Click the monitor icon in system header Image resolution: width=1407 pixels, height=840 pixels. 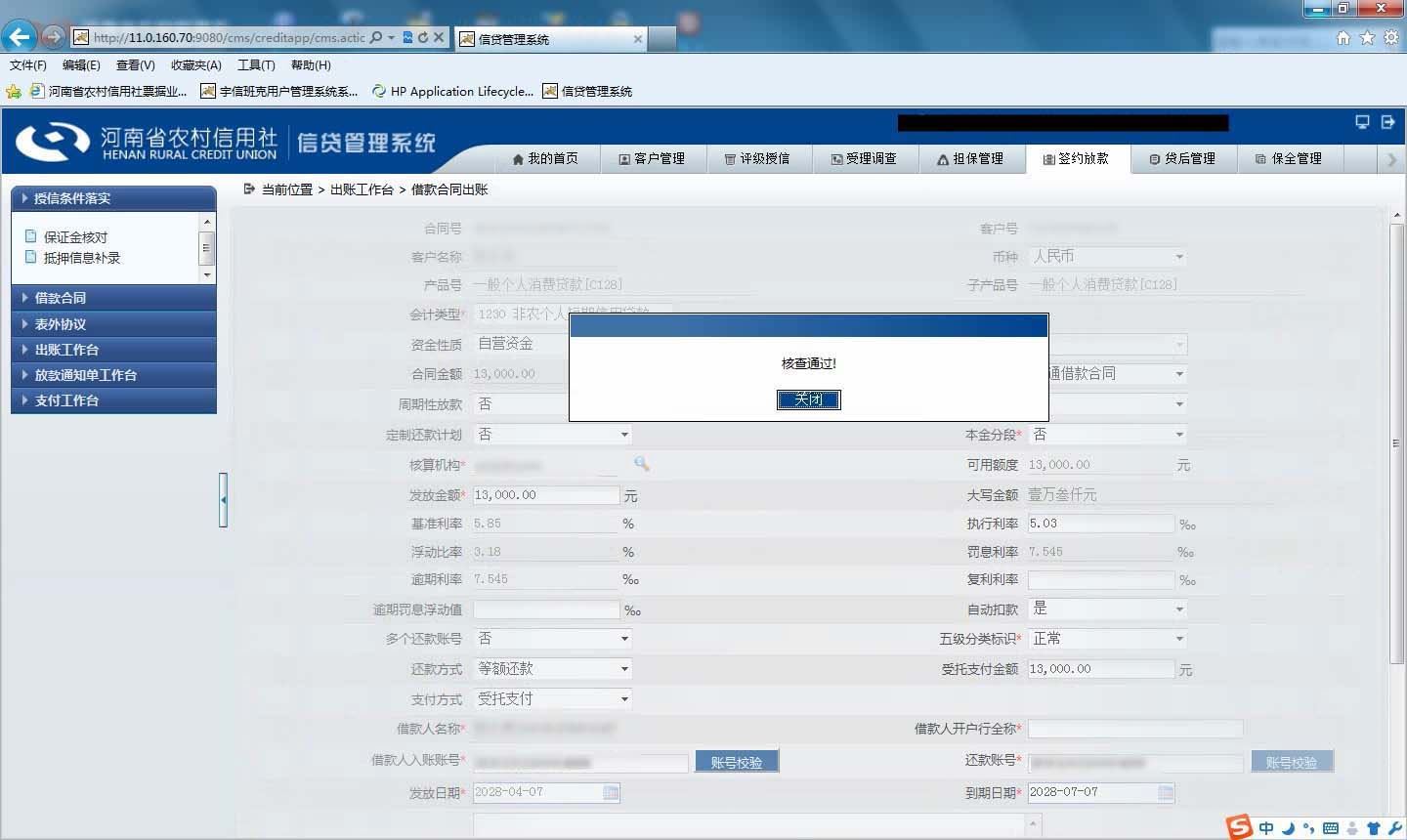coord(1362,122)
